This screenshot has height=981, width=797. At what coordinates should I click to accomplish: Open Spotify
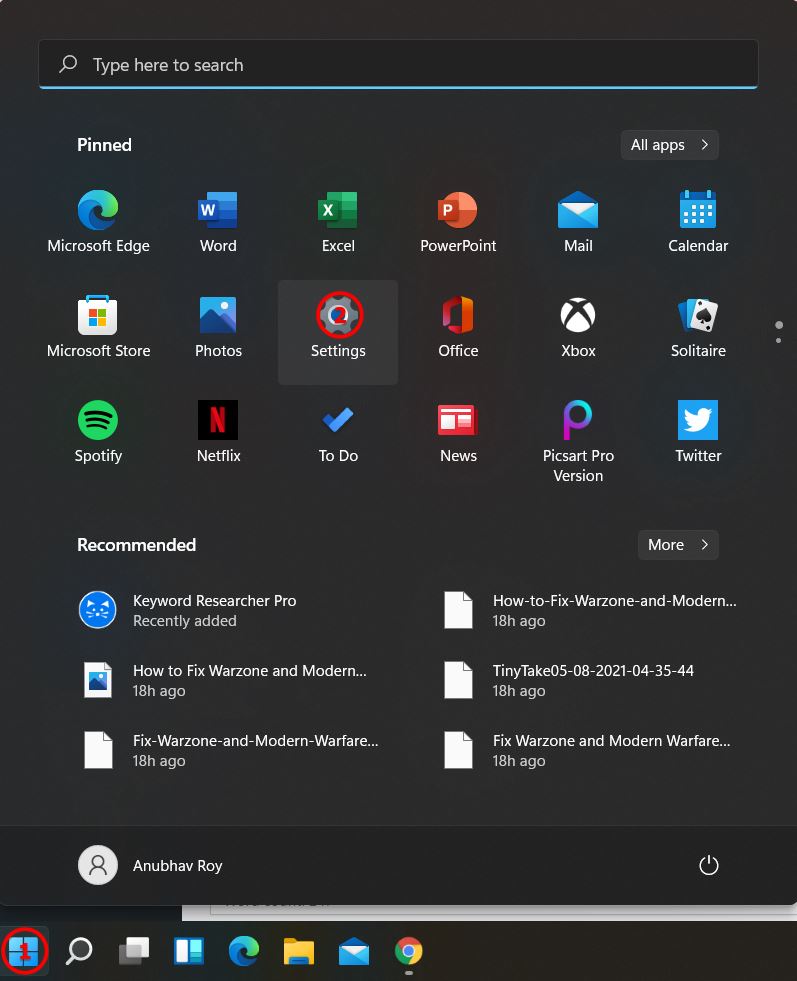pos(98,432)
